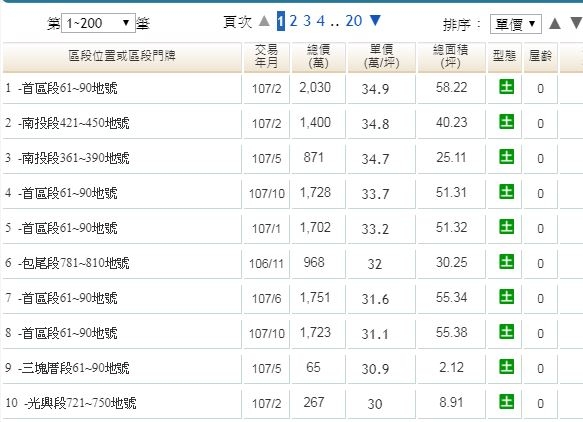Click area 25.11 cell

(451, 158)
